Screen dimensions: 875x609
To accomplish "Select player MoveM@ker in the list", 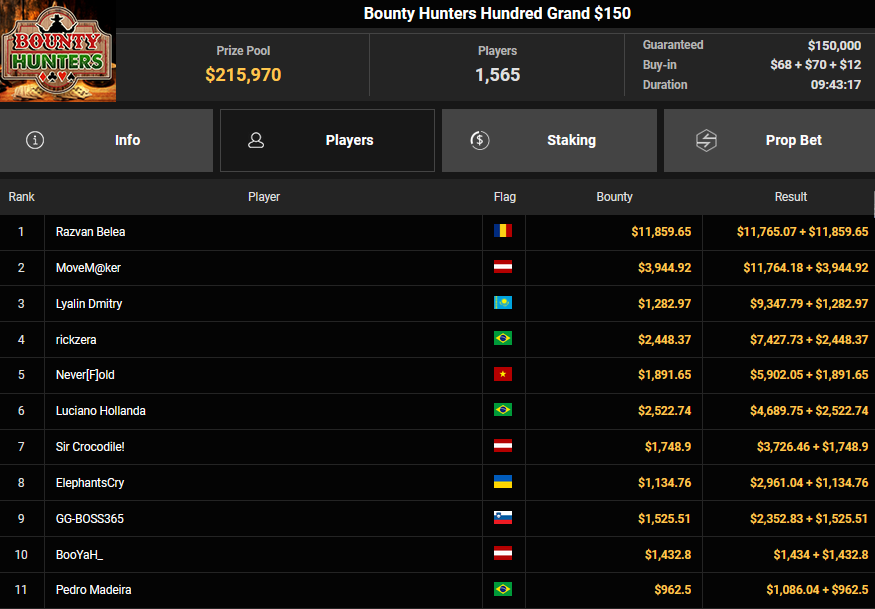I will coord(89,268).
